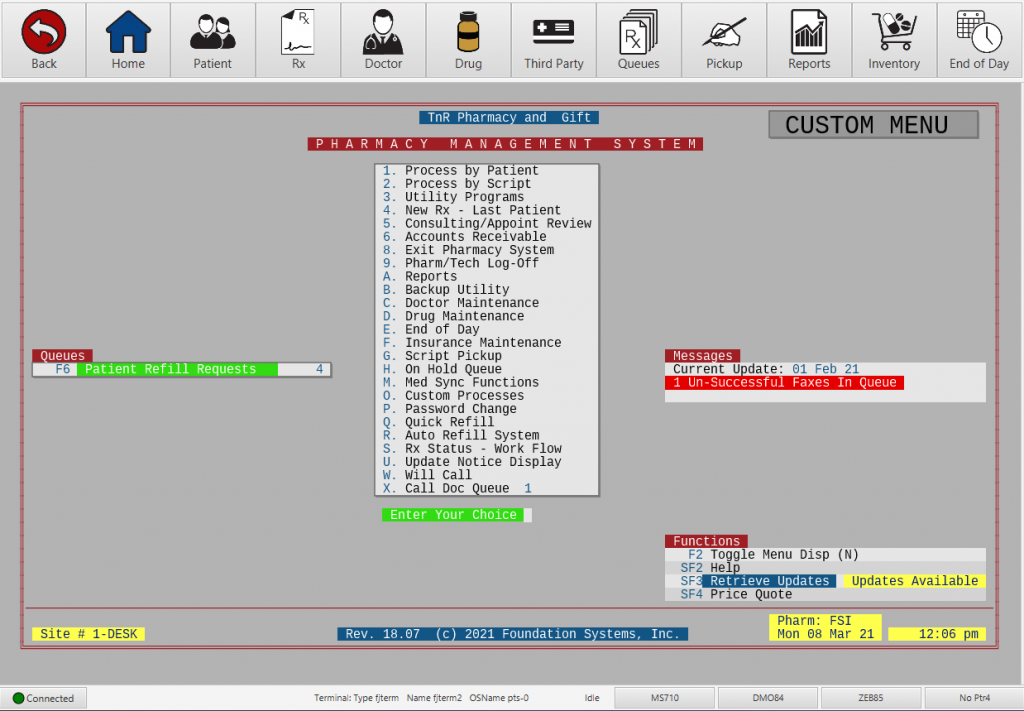This screenshot has width=1024, height=711.
Task: Select the Doctor icon
Action: click(383, 32)
